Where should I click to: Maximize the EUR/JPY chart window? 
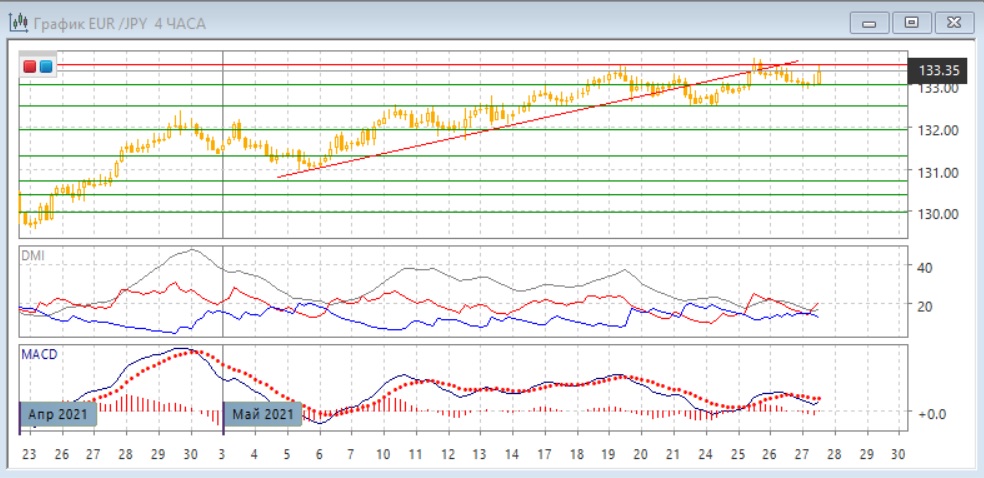[910, 23]
